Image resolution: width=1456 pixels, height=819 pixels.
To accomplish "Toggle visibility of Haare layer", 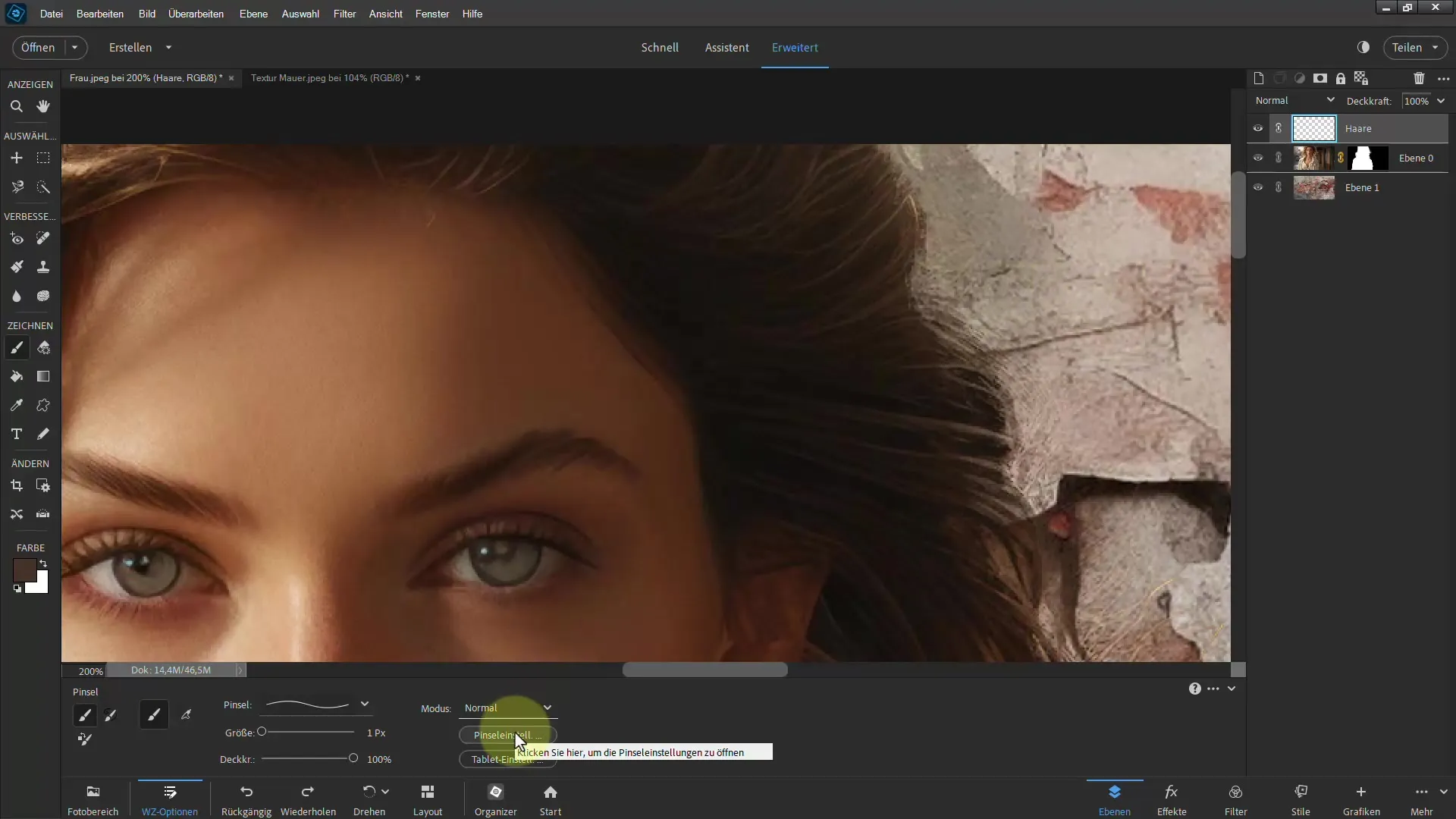I will [x=1258, y=128].
